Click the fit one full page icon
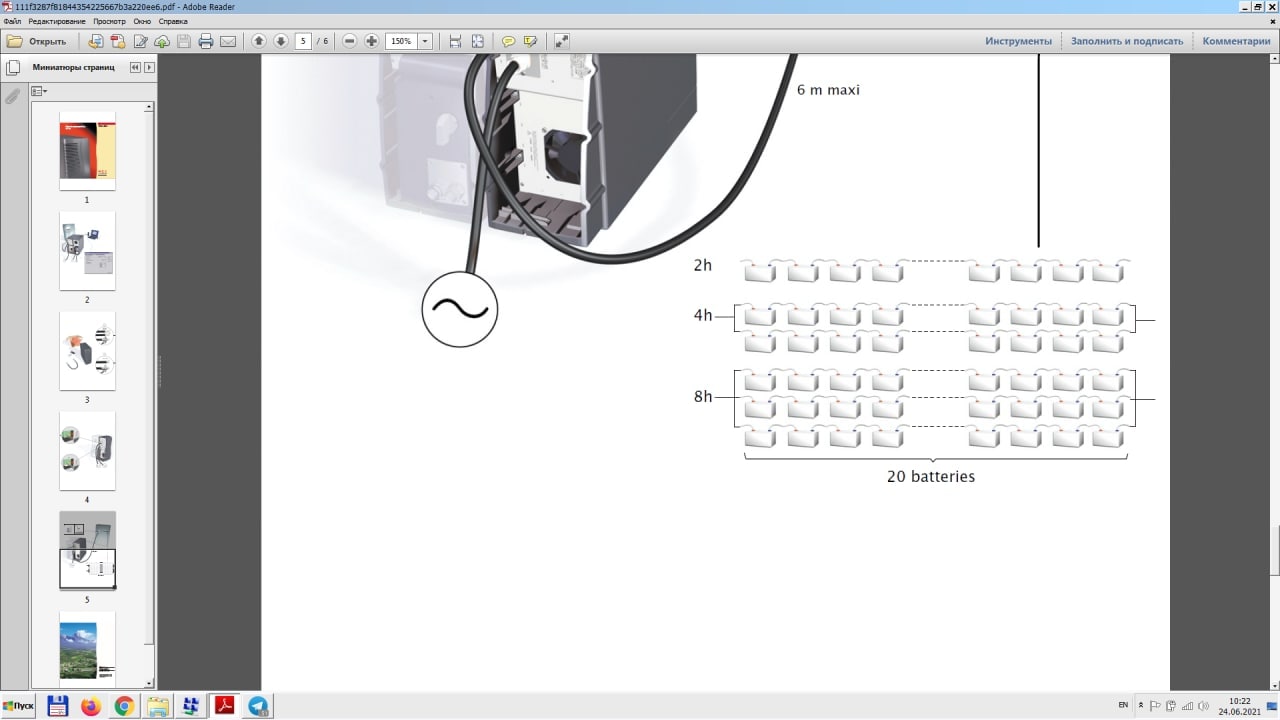This screenshot has height=720, width=1280. 478,41
